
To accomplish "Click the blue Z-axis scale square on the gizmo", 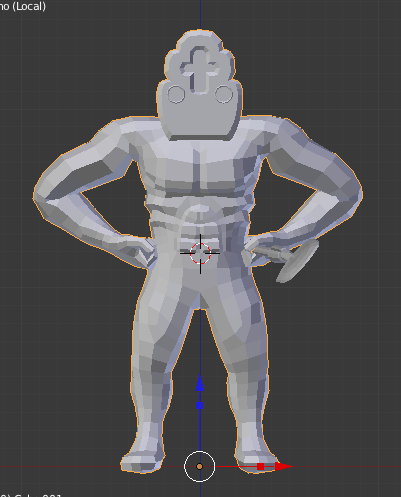I will pyautogui.click(x=200, y=406).
